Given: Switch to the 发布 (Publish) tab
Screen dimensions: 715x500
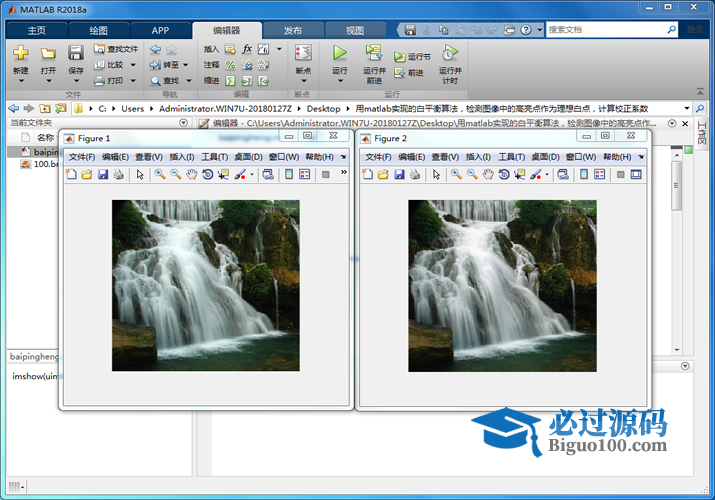Looking at the screenshot, I should coord(293,31).
